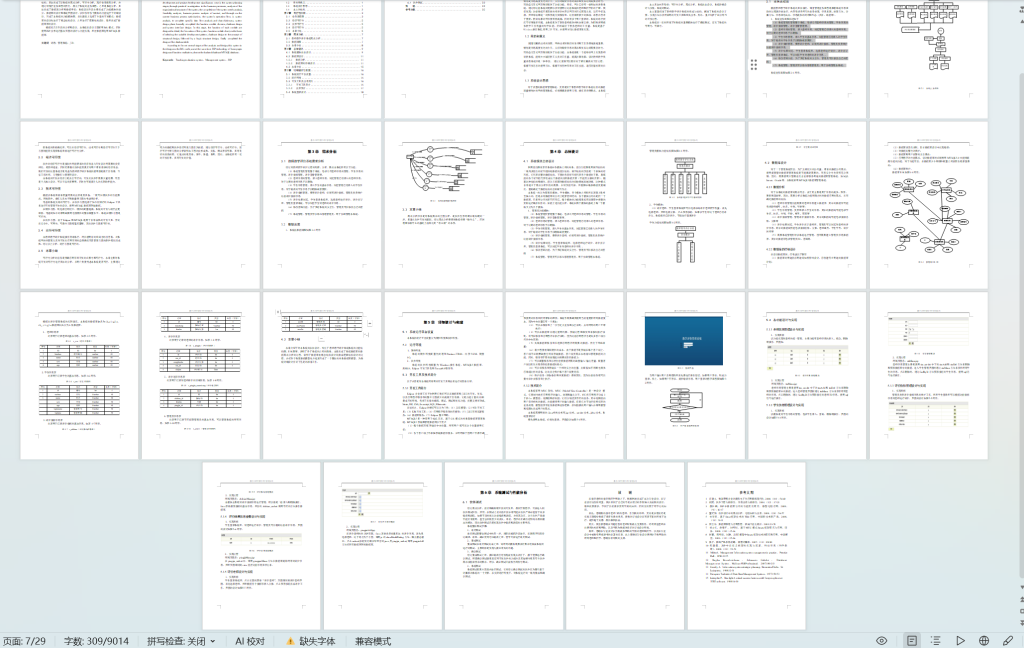Viewport: 1024px width, 648px height.
Task: Click the next page double-arrow button
Action: coord(1021,623)
